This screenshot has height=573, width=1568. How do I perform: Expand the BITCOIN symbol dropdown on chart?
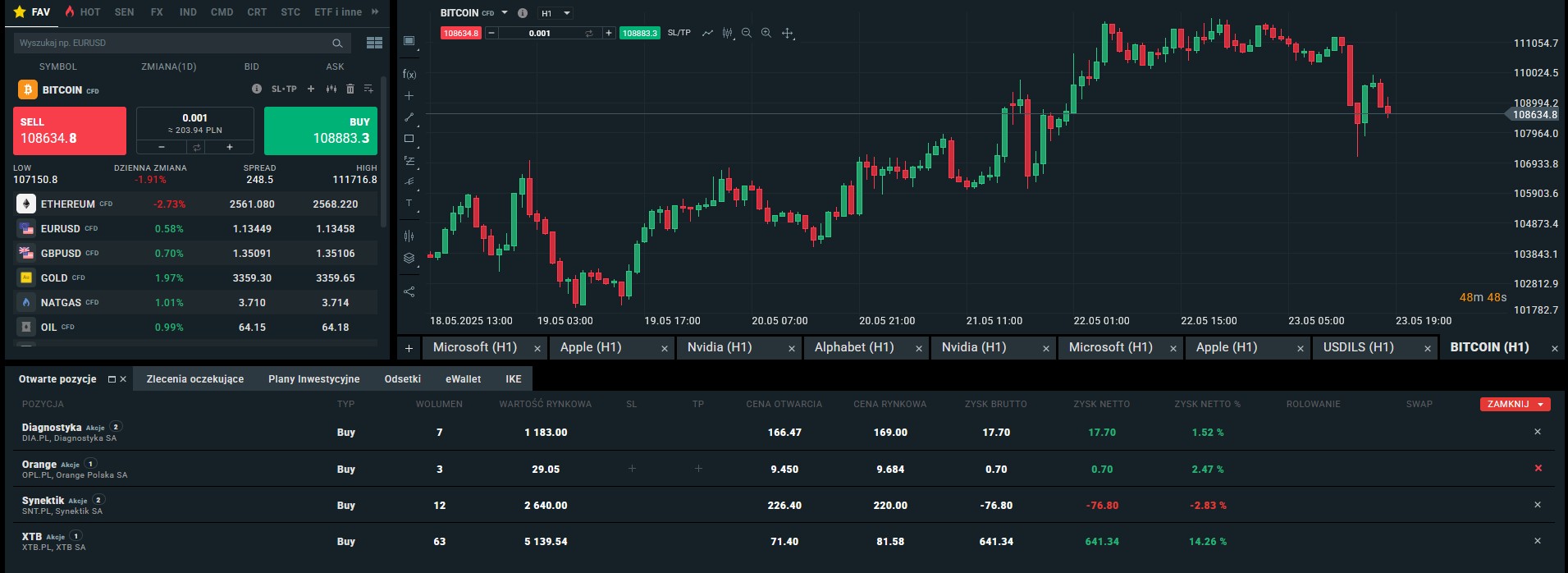[505, 13]
